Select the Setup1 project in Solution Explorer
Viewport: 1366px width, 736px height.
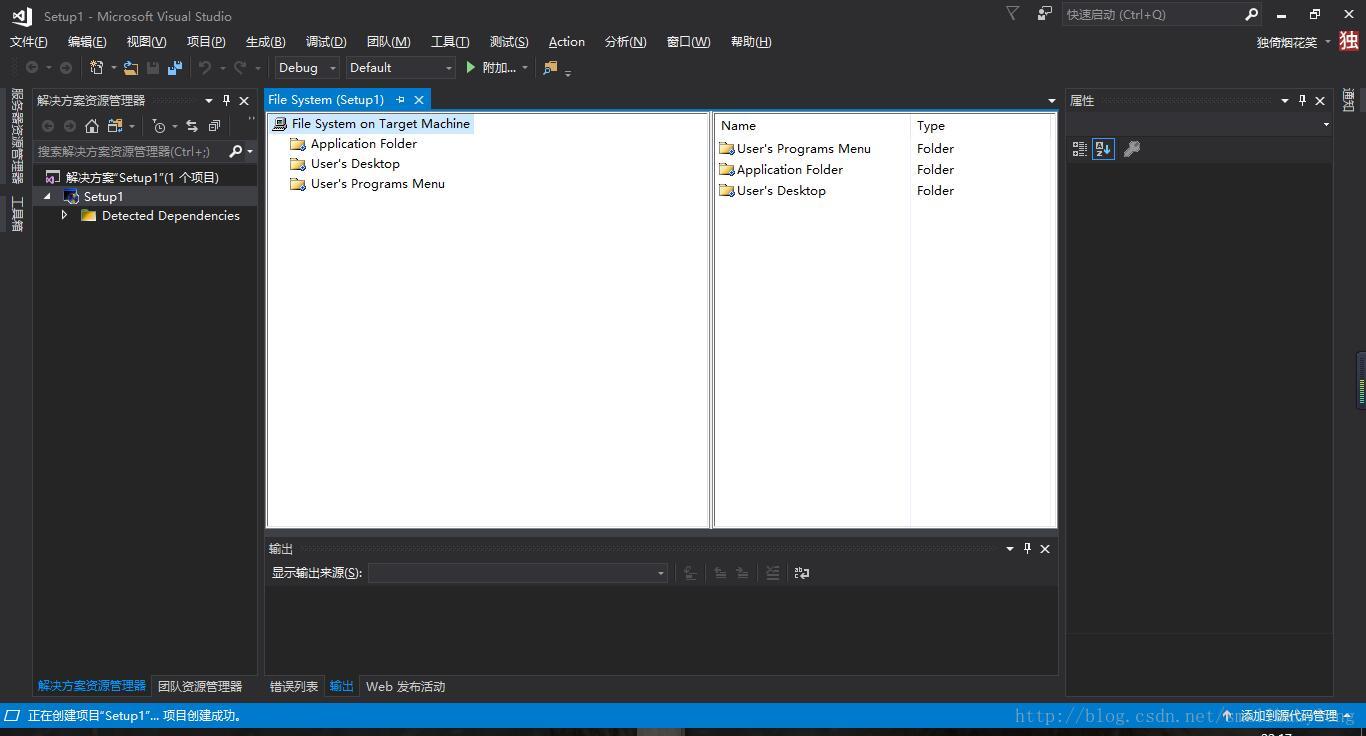[103, 197]
